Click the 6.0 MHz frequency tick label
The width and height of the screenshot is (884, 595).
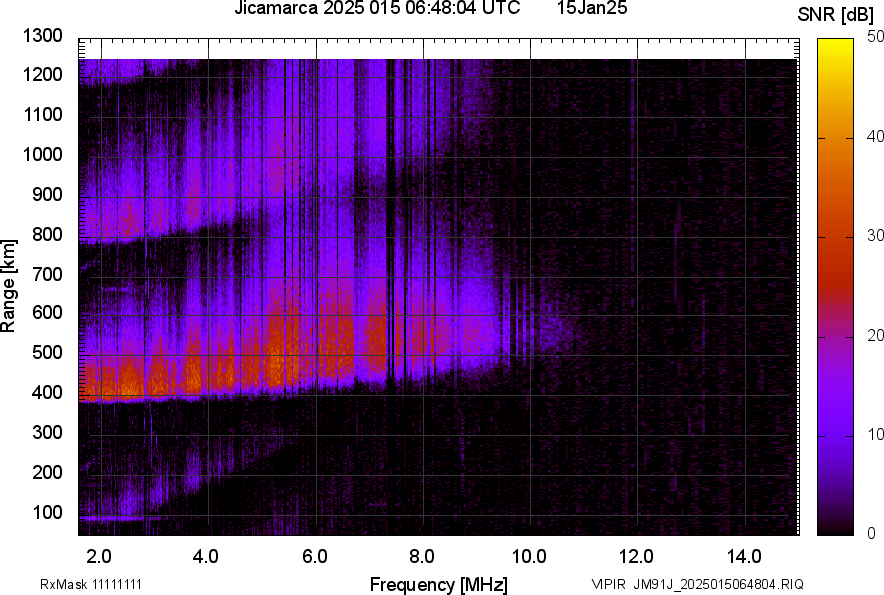click(315, 556)
